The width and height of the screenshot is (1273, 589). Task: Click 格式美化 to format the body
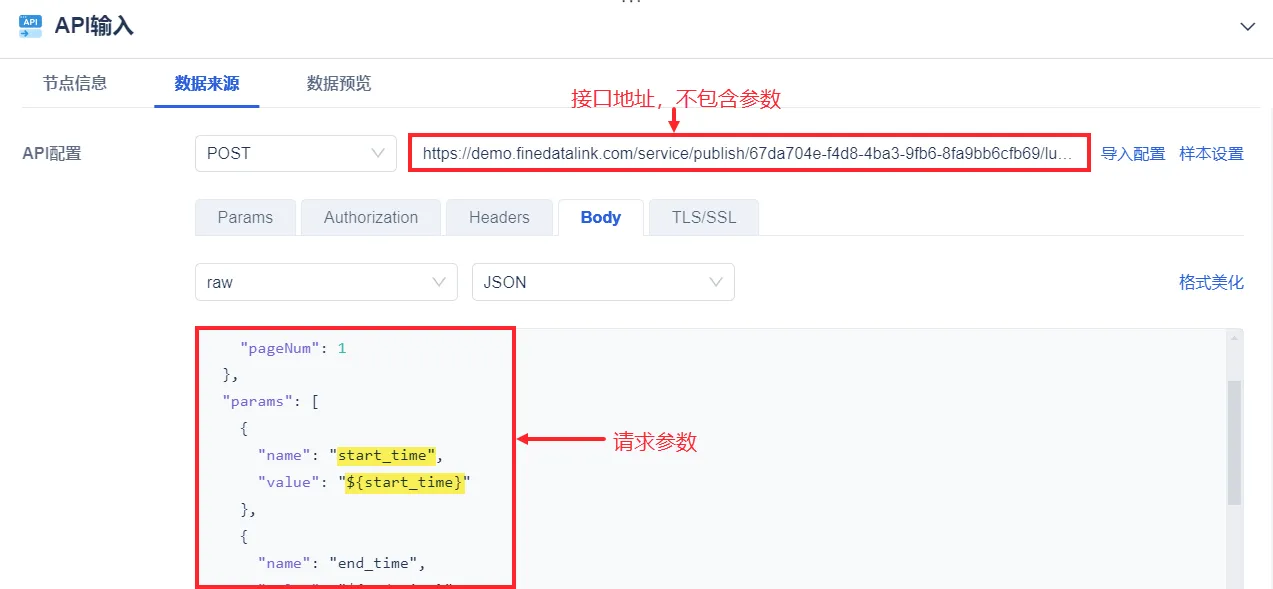click(1211, 283)
